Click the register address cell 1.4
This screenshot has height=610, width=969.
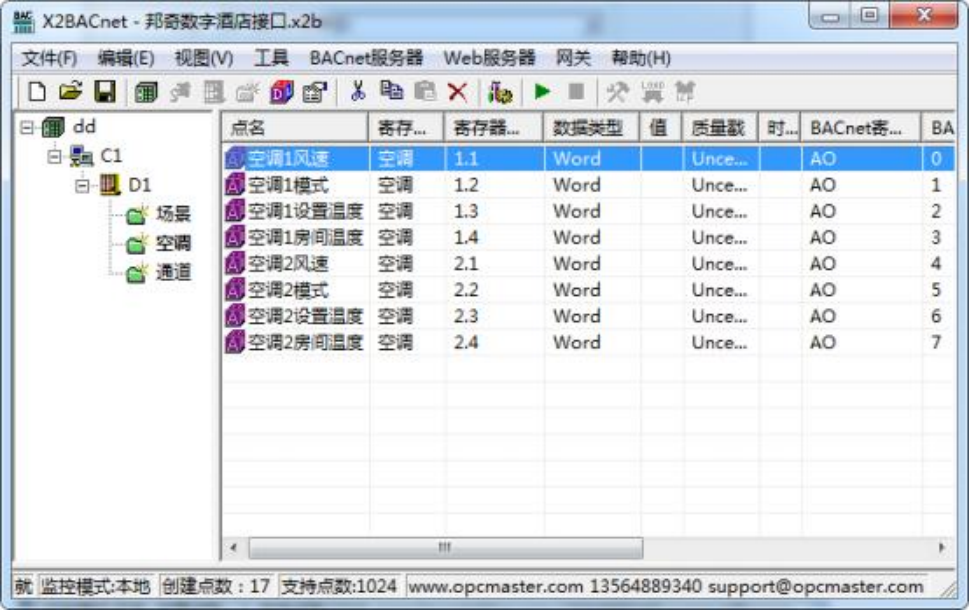pos(466,237)
